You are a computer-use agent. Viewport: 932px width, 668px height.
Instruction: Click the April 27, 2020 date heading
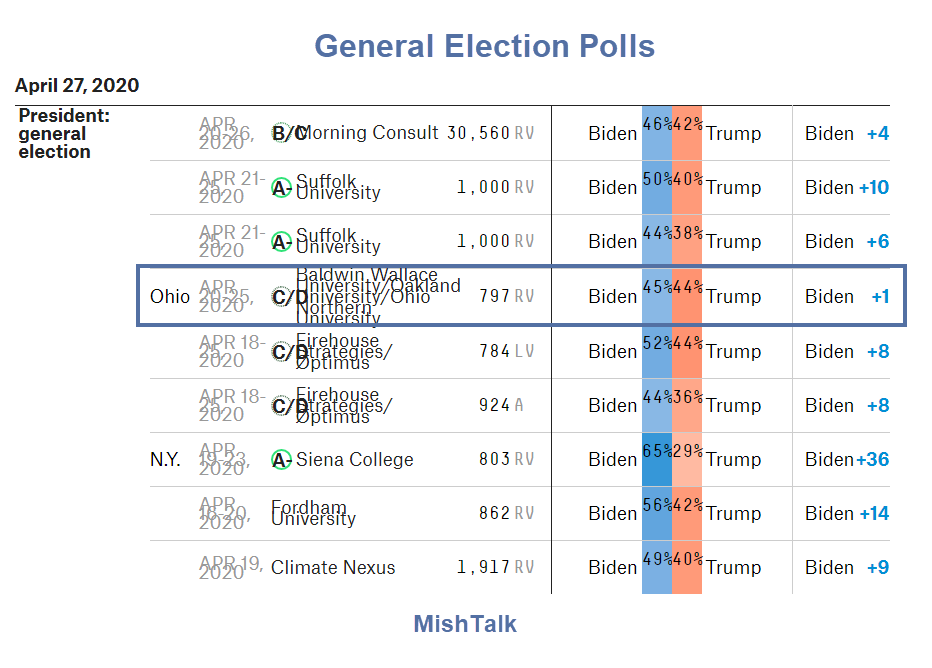pyautogui.click(x=77, y=86)
